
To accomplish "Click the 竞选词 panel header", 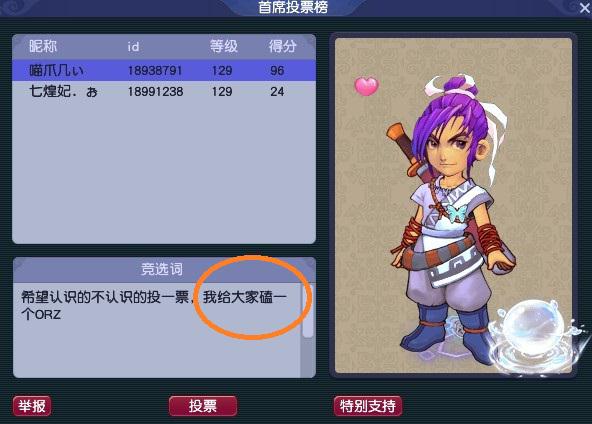I will 164,269.
